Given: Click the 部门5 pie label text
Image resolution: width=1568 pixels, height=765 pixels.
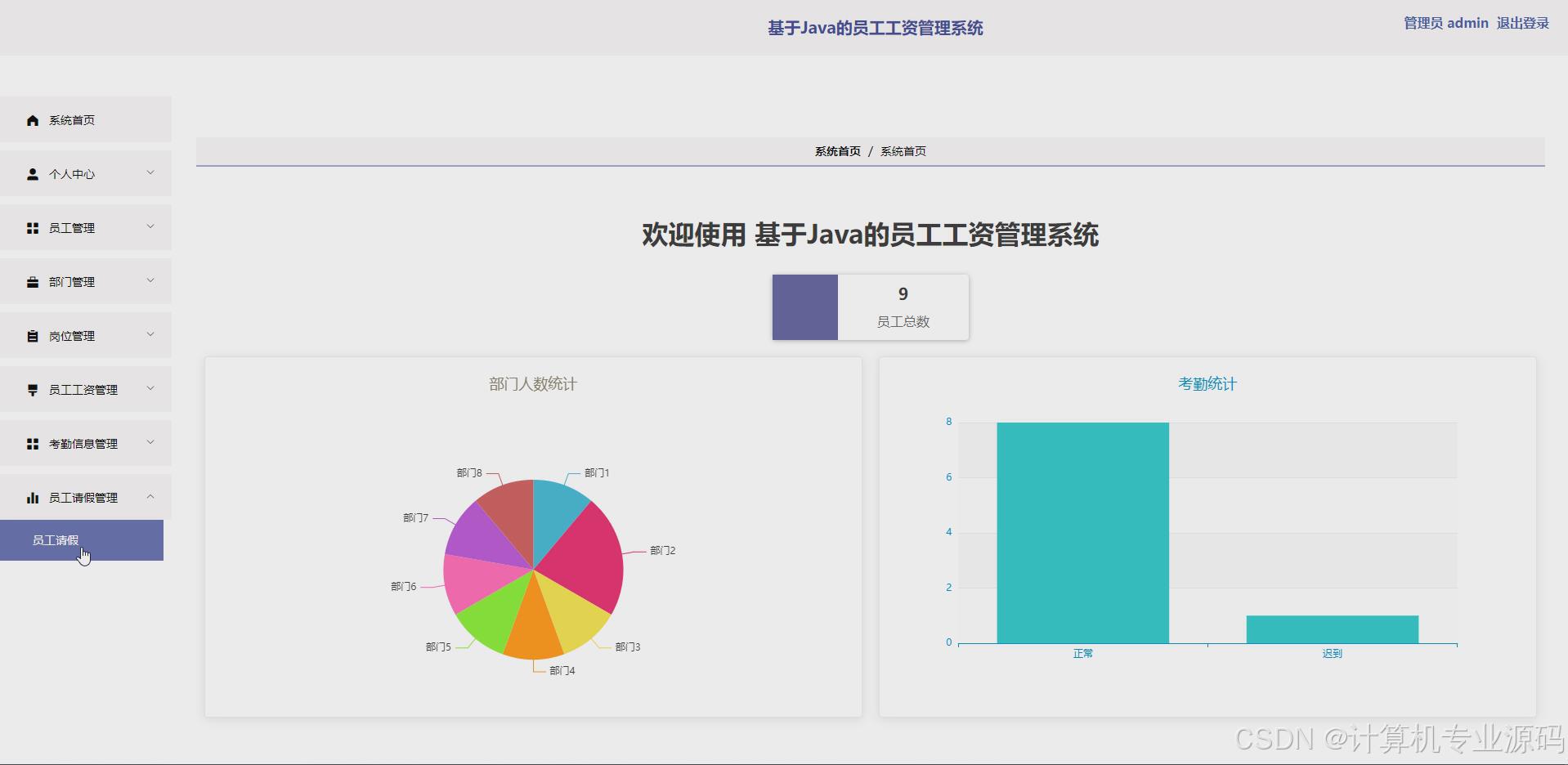Looking at the screenshot, I should tap(438, 647).
